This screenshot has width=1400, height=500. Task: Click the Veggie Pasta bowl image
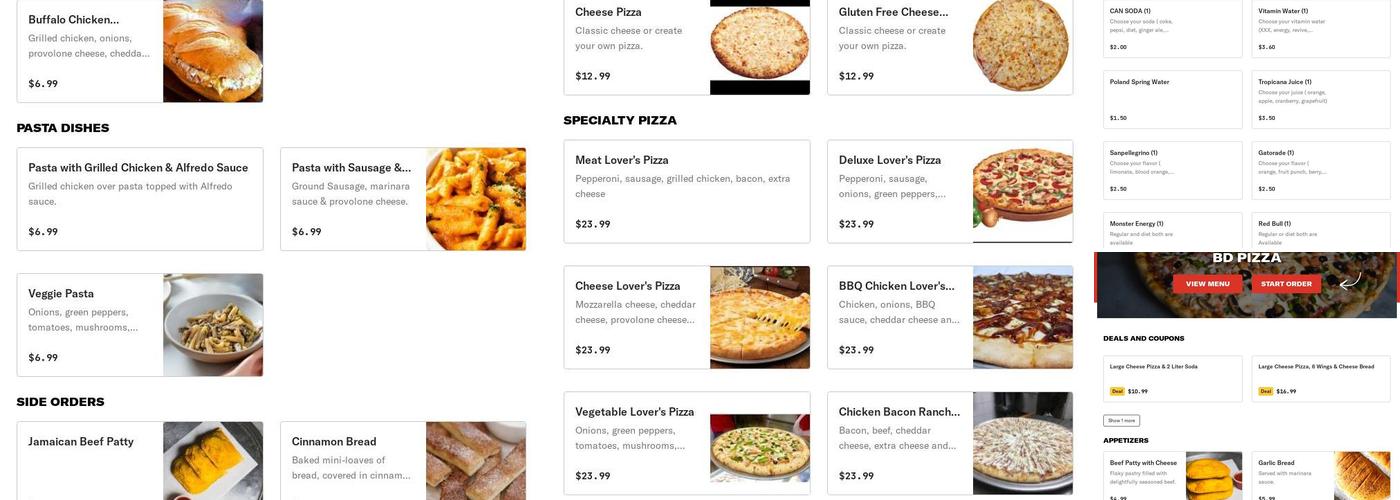coord(213,325)
